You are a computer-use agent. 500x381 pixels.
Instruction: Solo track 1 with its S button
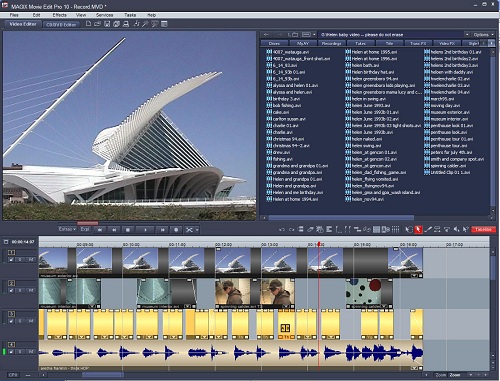[x=20, y=259]
